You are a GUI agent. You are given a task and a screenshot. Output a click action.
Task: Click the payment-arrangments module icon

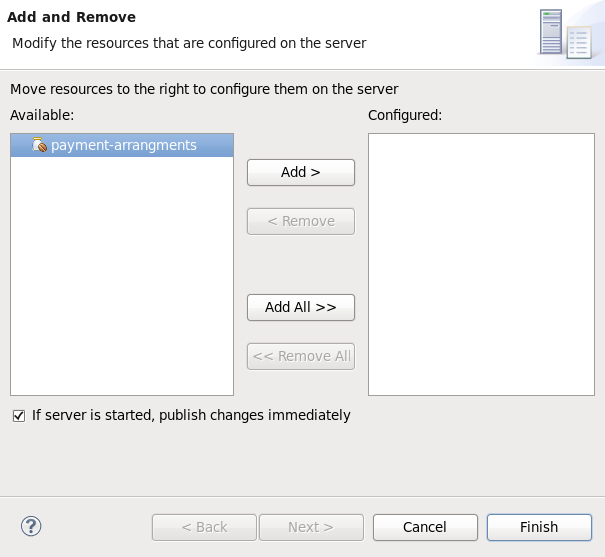pos(40,145)
